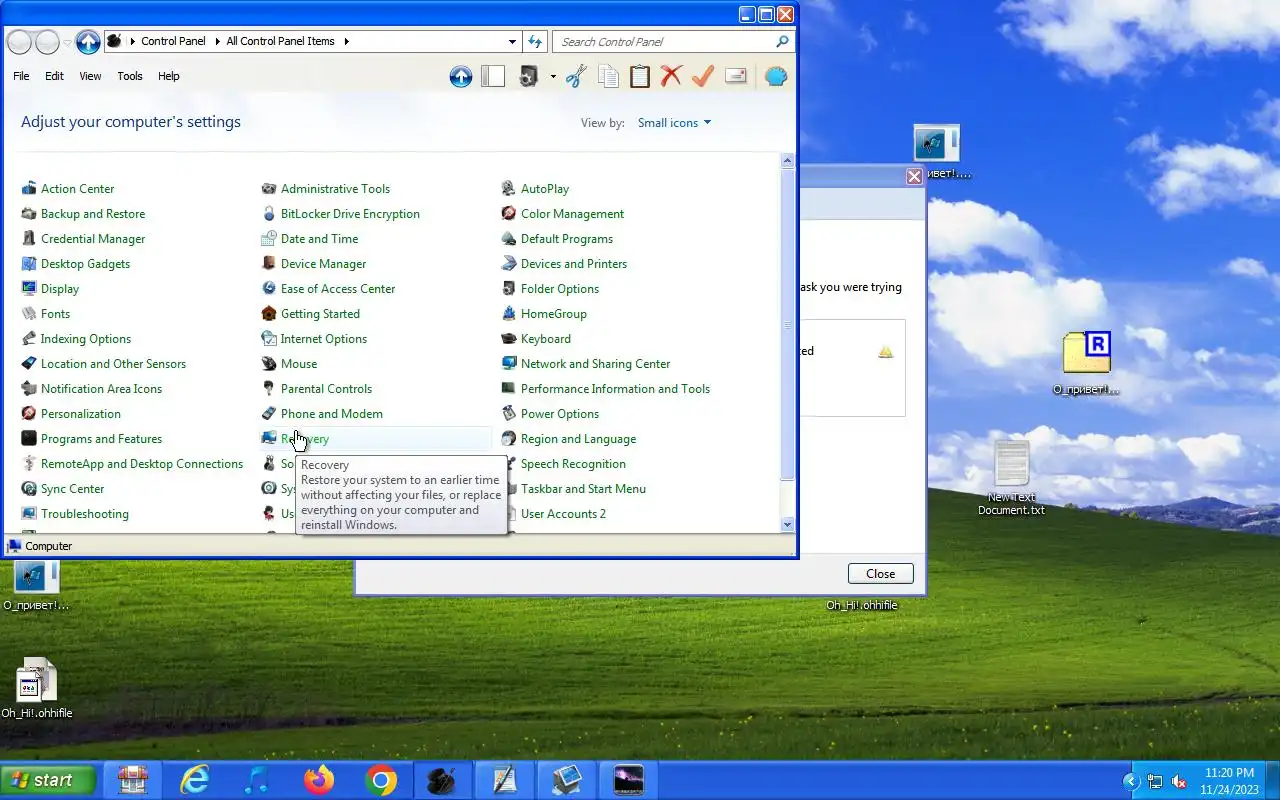1280x800 pixels.
Task: Click the Up arrow toolbar icon in menu row
Action: [461, 76]
